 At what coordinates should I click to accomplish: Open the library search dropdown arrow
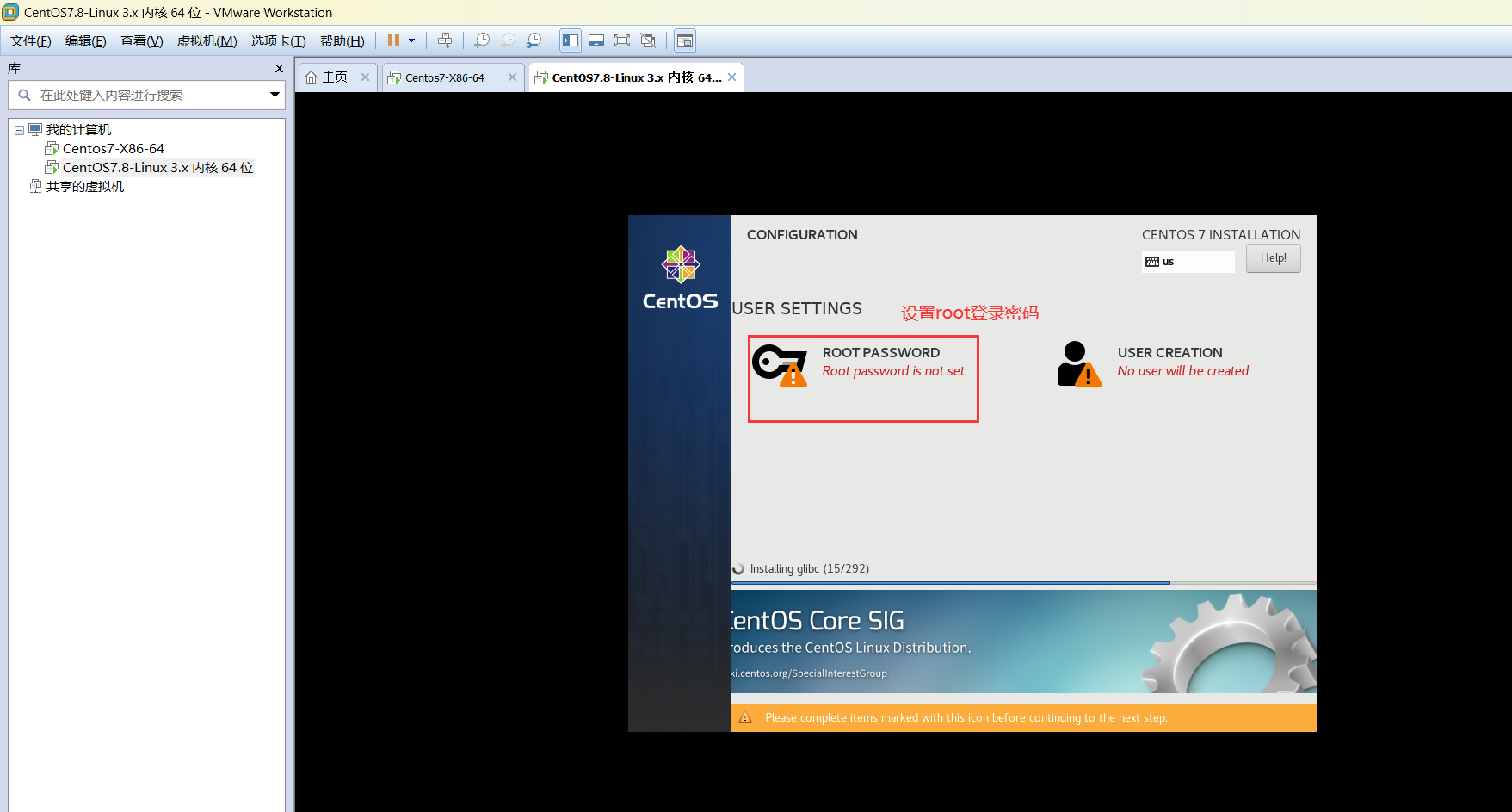tap(275, 95)
